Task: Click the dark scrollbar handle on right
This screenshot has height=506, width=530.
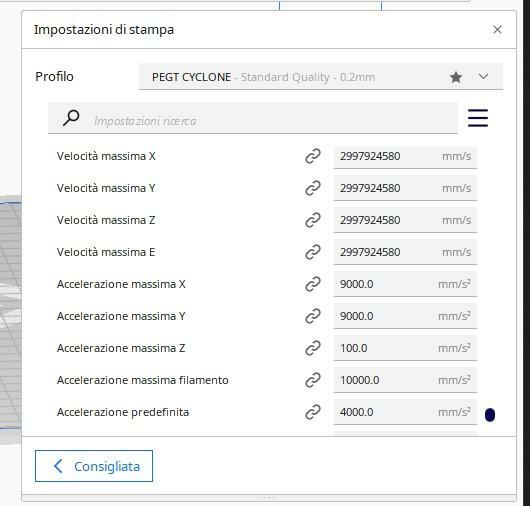Action: (x=490, y=415)
